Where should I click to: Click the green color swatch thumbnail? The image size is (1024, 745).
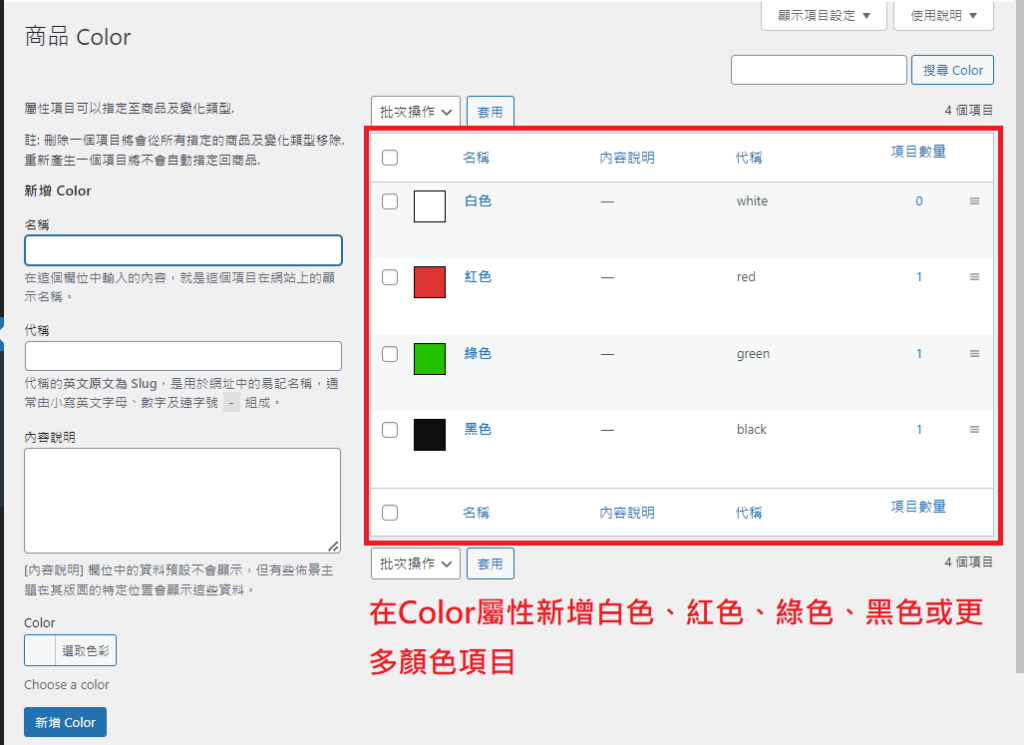[429, 358]
